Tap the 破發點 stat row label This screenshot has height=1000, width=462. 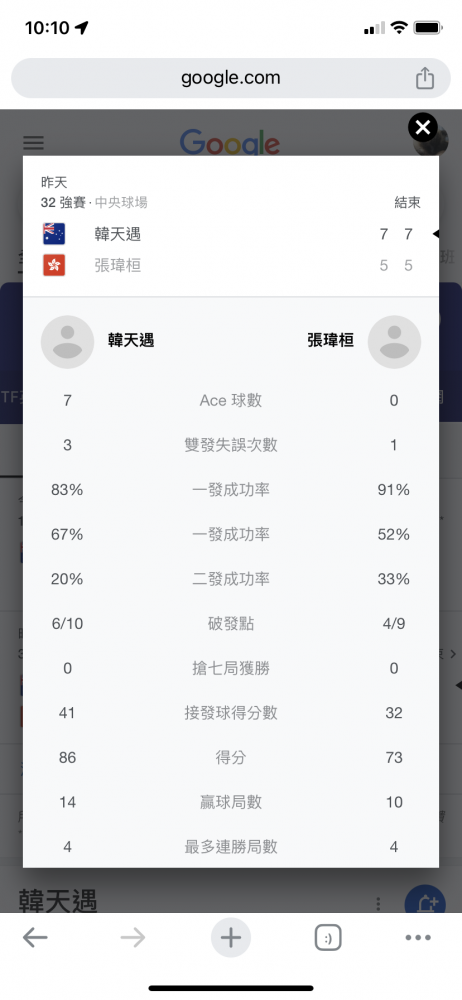click(231, 624)
